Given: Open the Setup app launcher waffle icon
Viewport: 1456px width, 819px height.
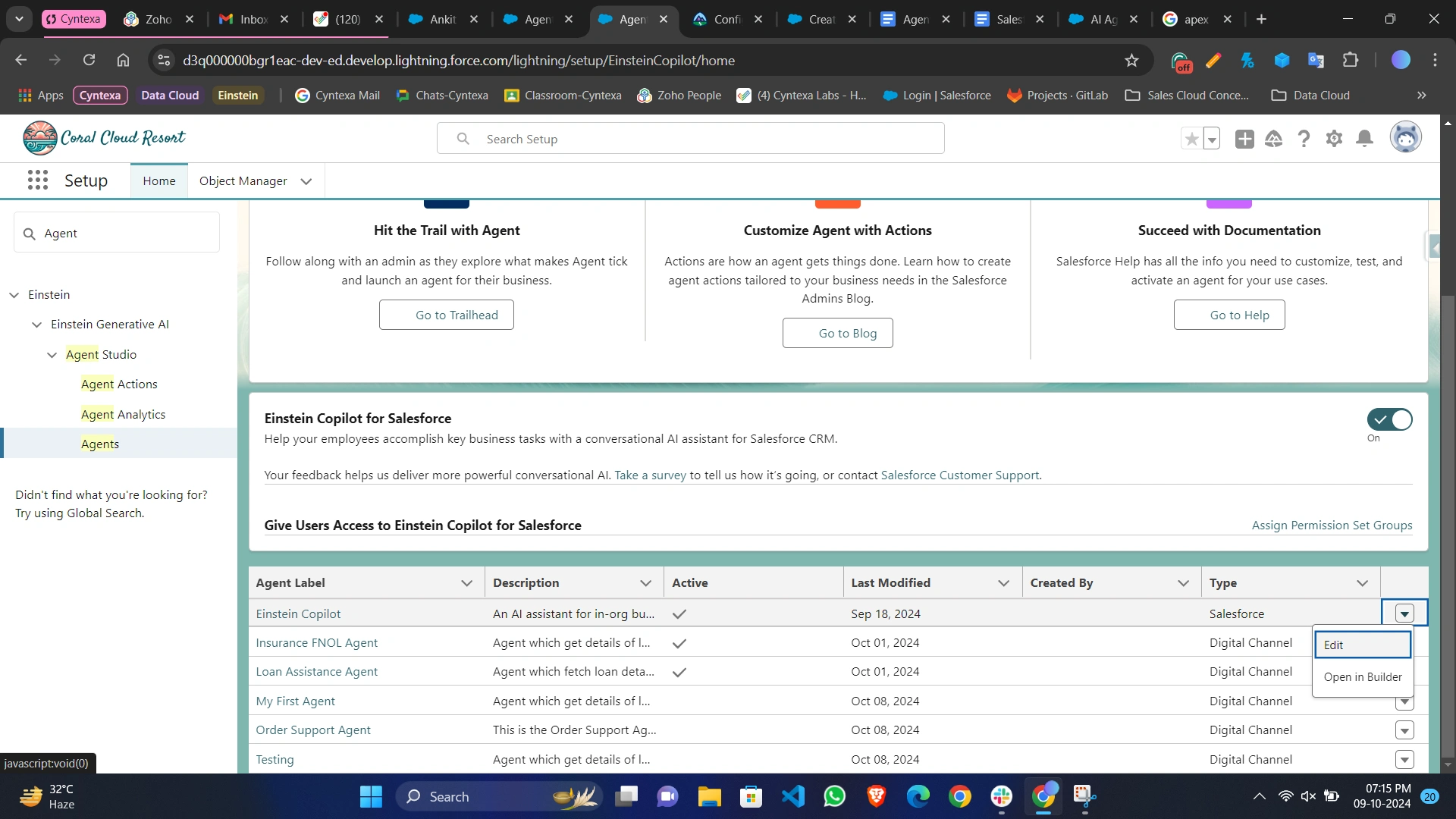Looking at the screenshot, I should [37, 180].
